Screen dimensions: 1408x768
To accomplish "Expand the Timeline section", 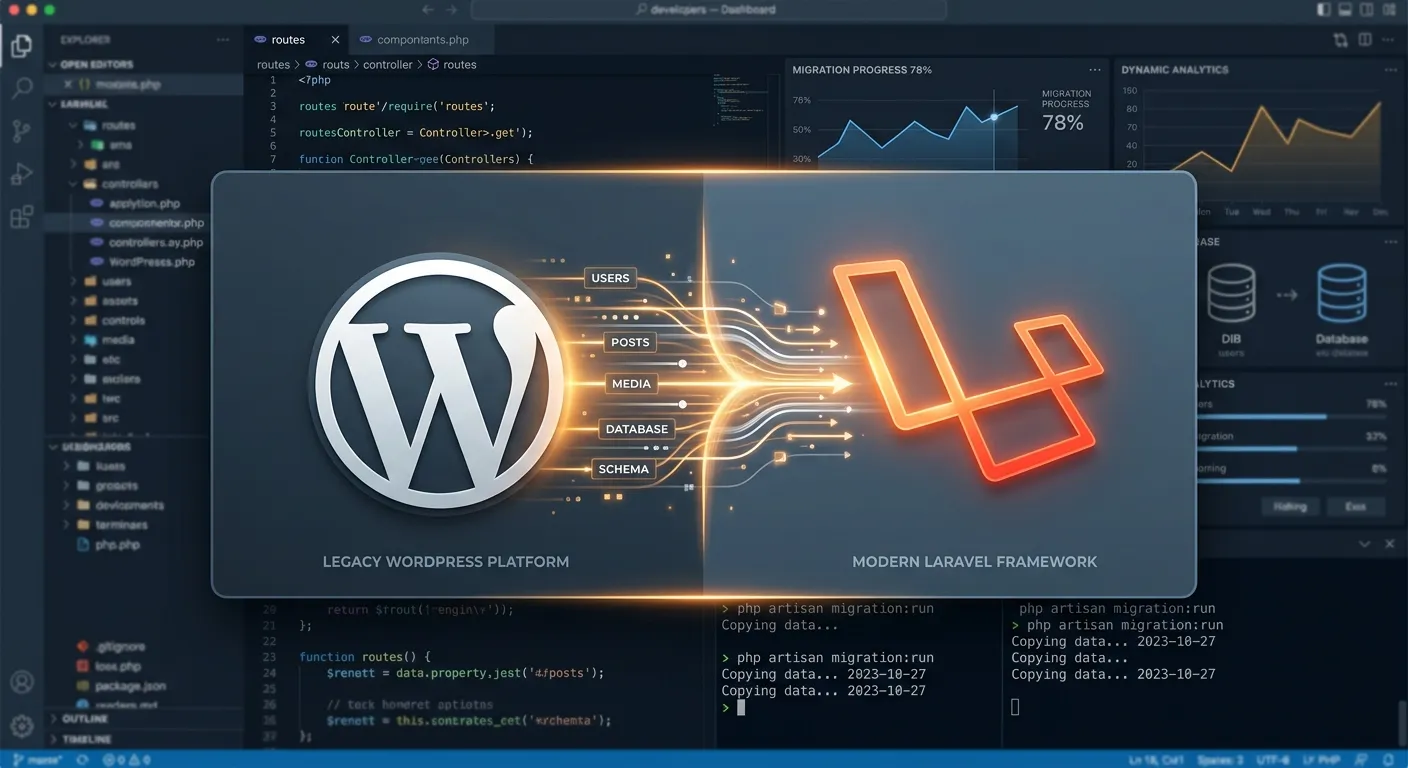I will click(54, 739).
